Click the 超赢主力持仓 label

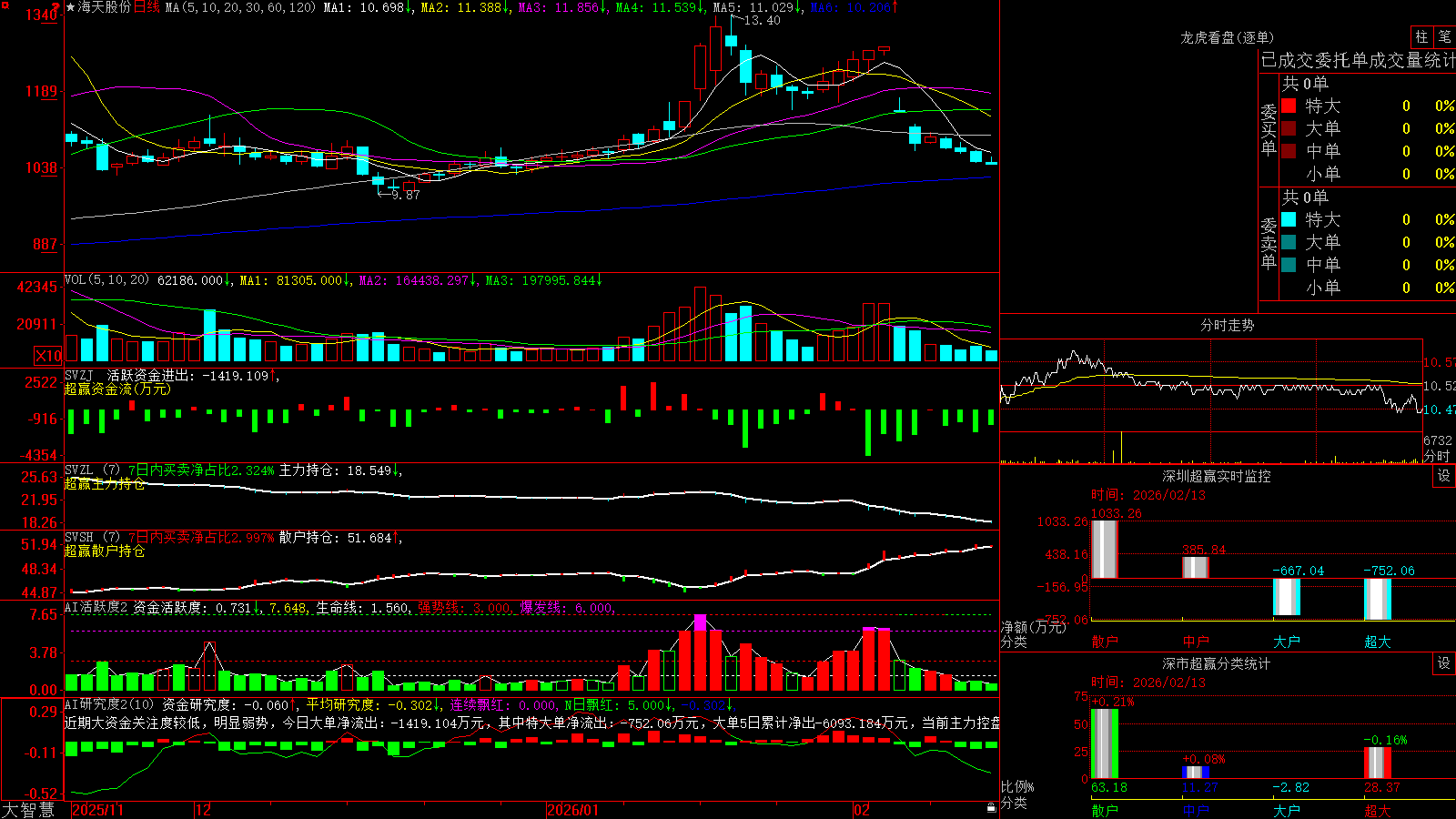[x=105, y=484]
